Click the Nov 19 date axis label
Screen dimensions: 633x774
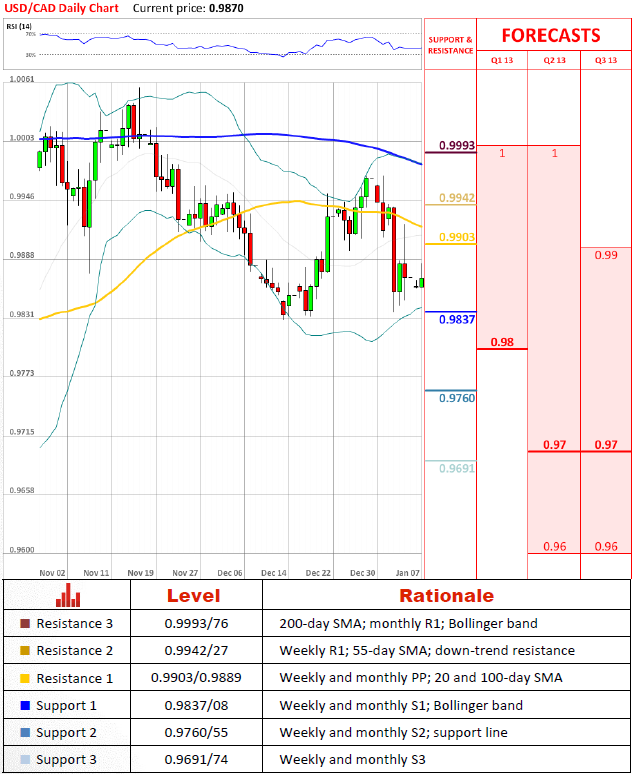[141, 573]
